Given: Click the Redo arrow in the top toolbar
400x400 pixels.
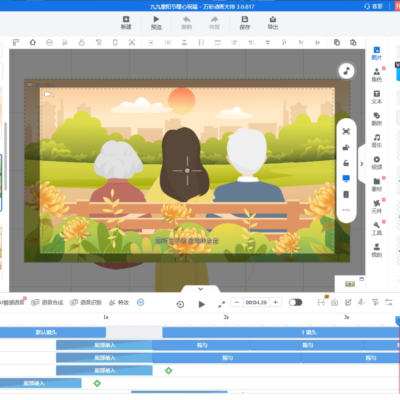Looking at the screenshot, I should click(x=215, y=22).
